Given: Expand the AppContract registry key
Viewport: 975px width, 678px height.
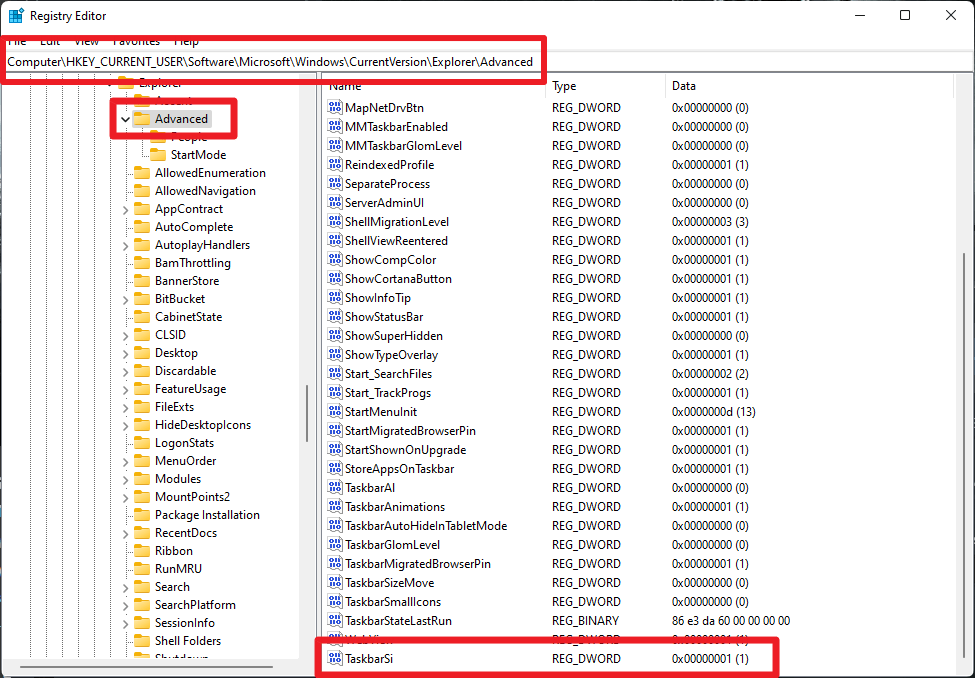Looking at the screenshot, I should pos(125,209).
